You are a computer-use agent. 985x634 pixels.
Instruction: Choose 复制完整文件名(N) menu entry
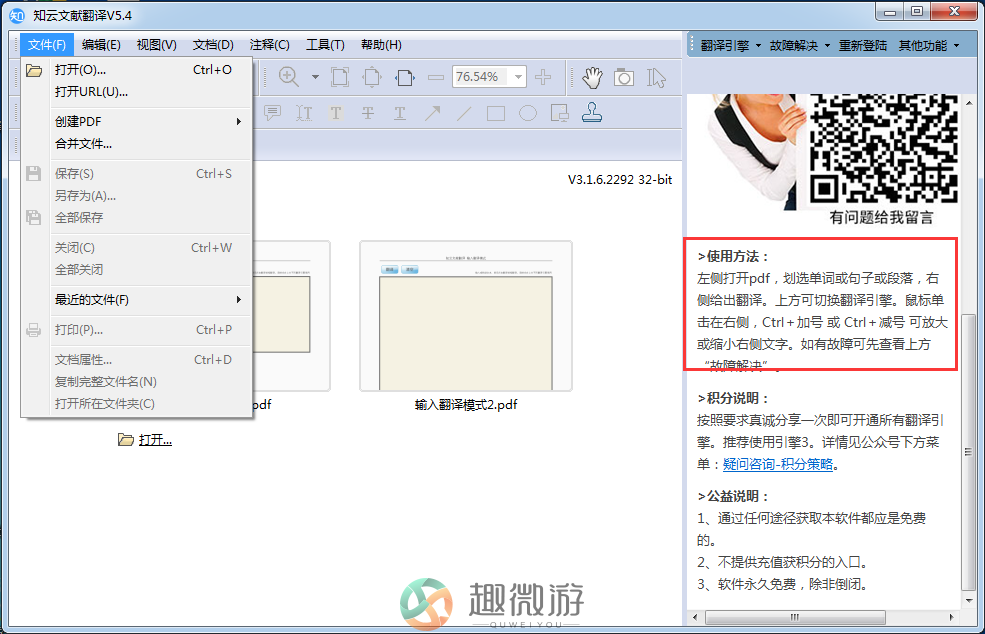click(137, 381)
